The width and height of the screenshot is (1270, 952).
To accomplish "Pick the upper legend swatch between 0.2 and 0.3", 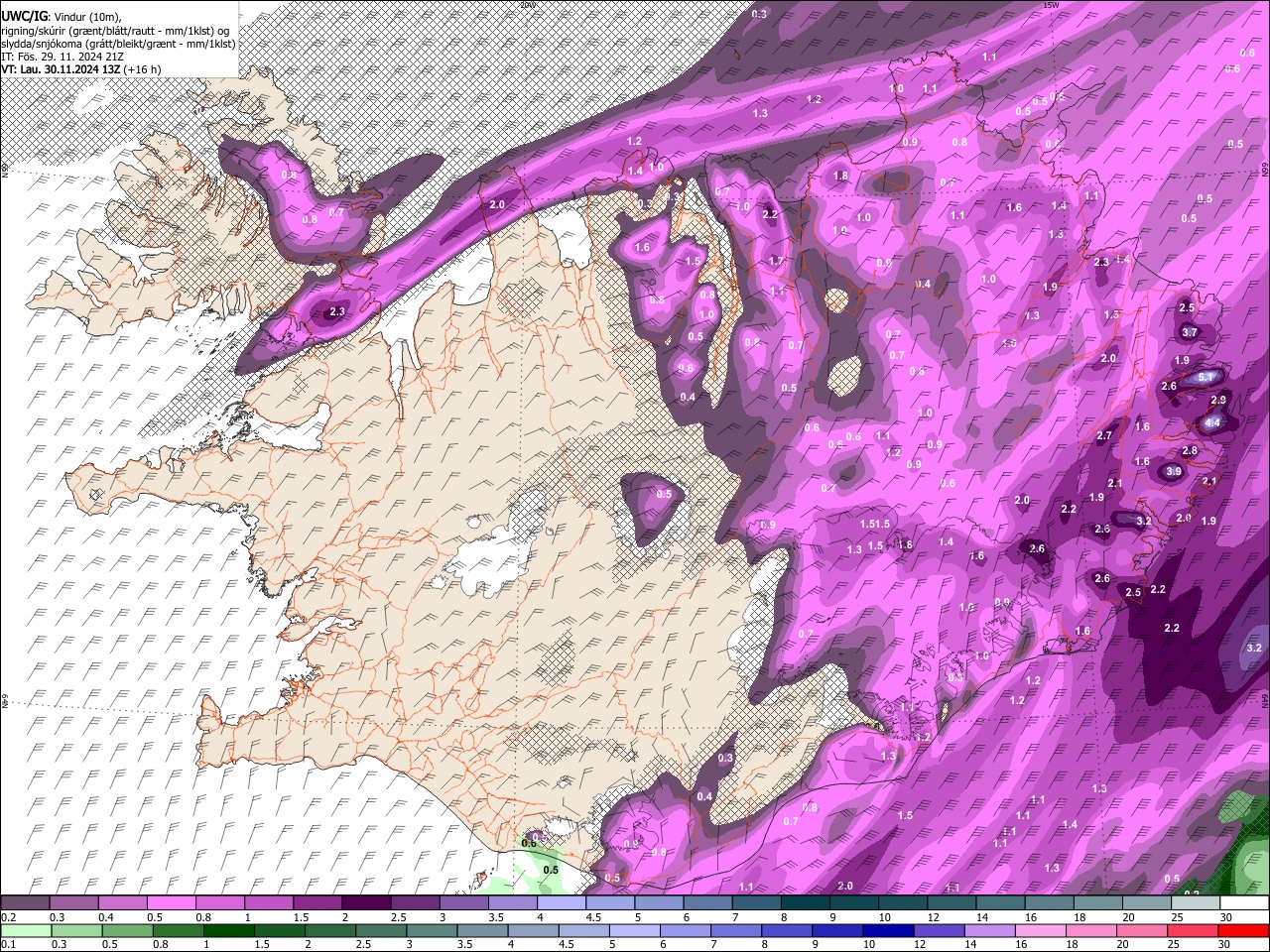I will coord(25,903).
